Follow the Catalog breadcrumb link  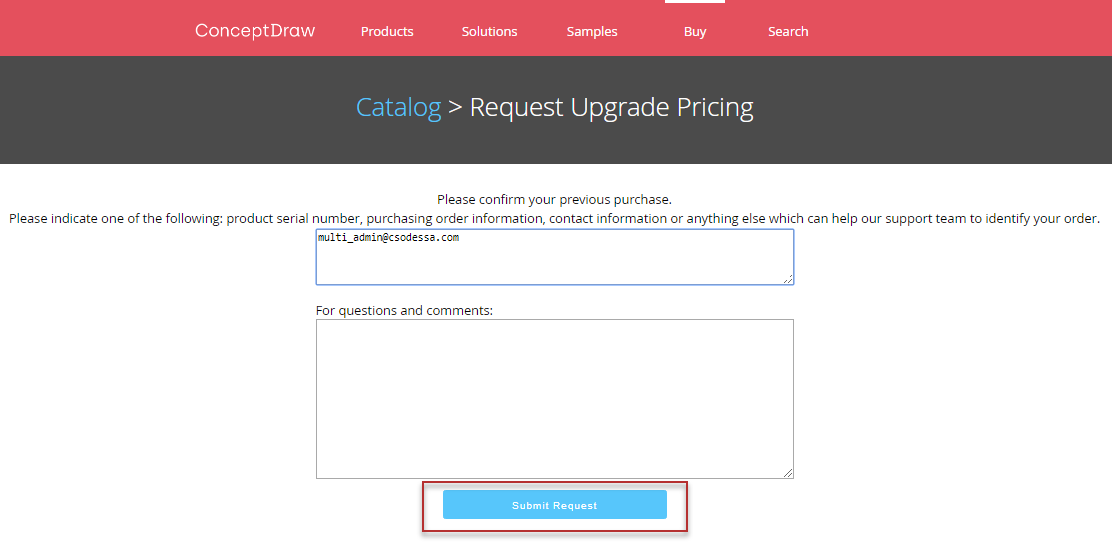point(398,107)
